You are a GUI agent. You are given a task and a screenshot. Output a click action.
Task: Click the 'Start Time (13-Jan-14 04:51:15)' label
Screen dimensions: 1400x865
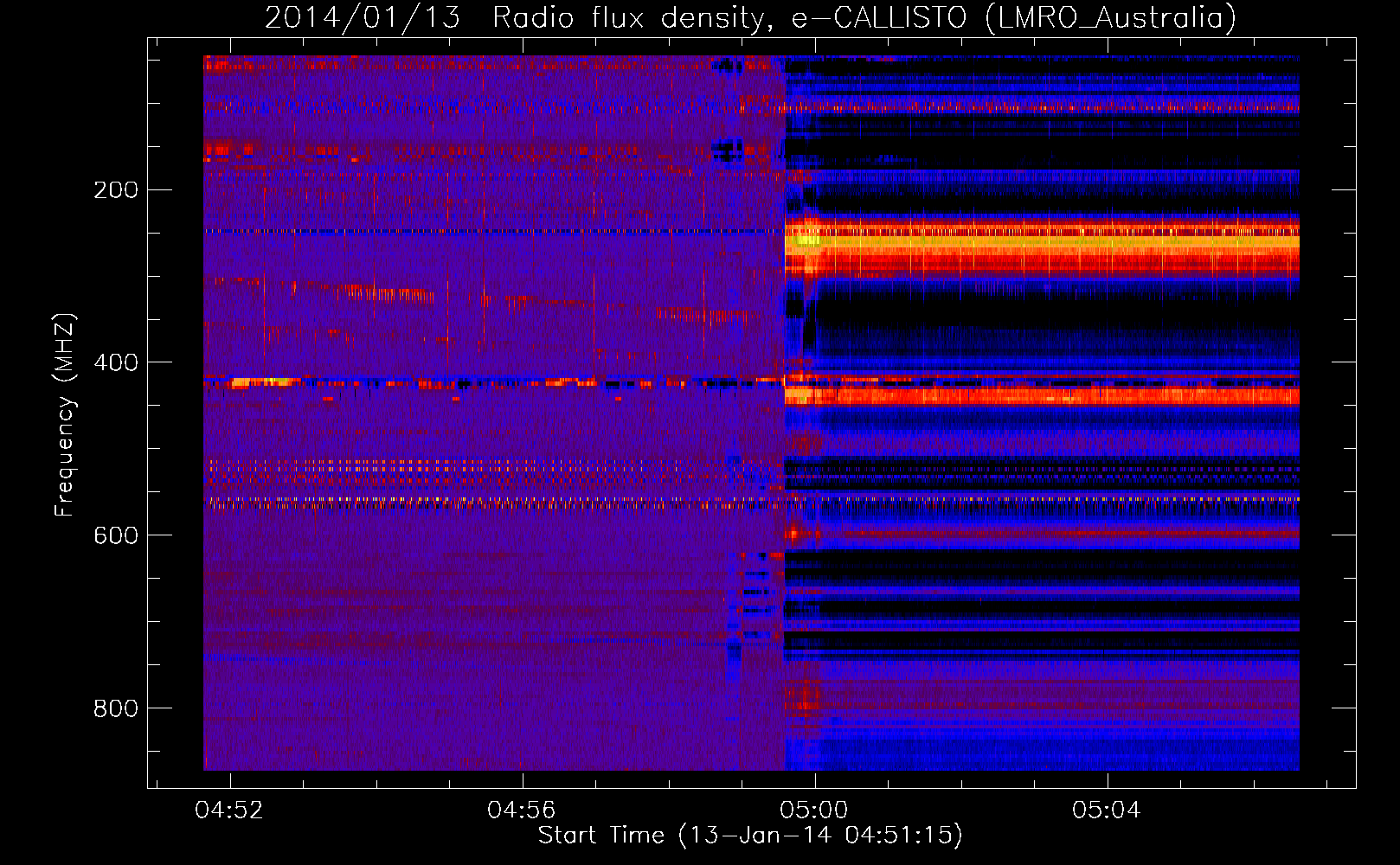(750, 836)
